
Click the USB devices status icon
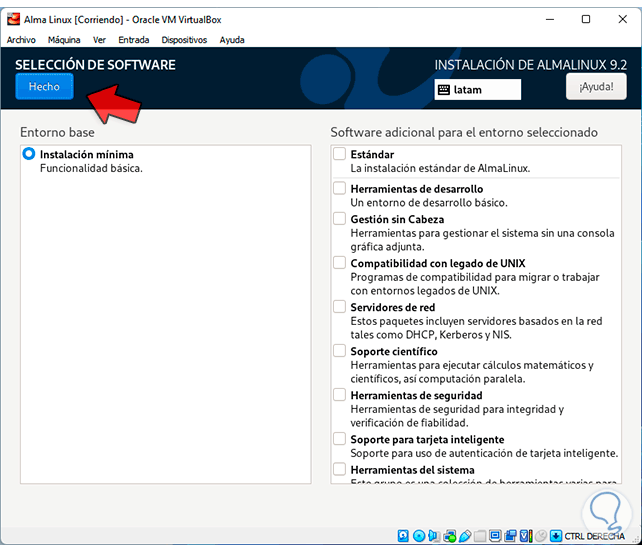pos(465,536)
